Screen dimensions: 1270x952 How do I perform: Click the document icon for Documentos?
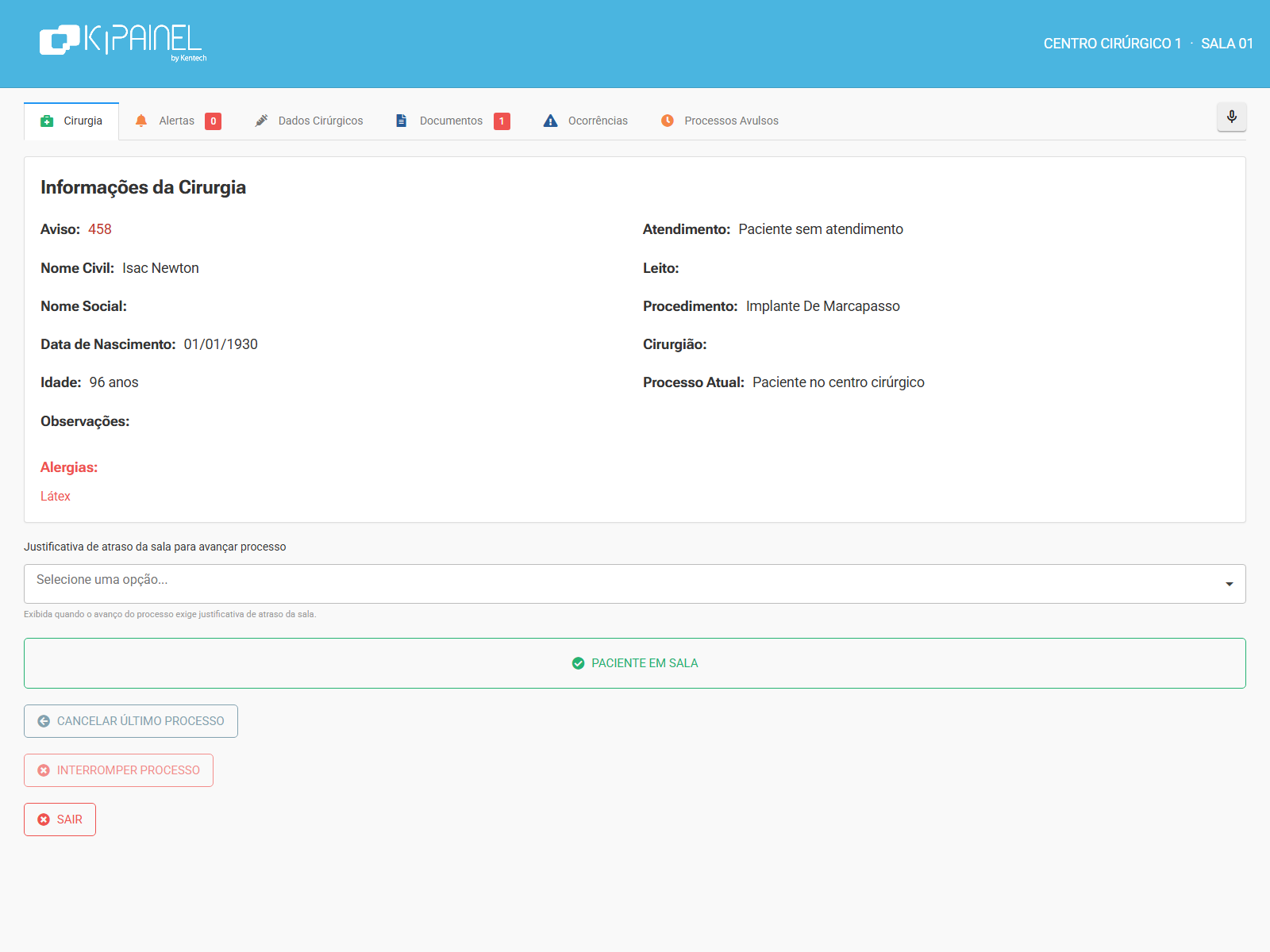402,121
